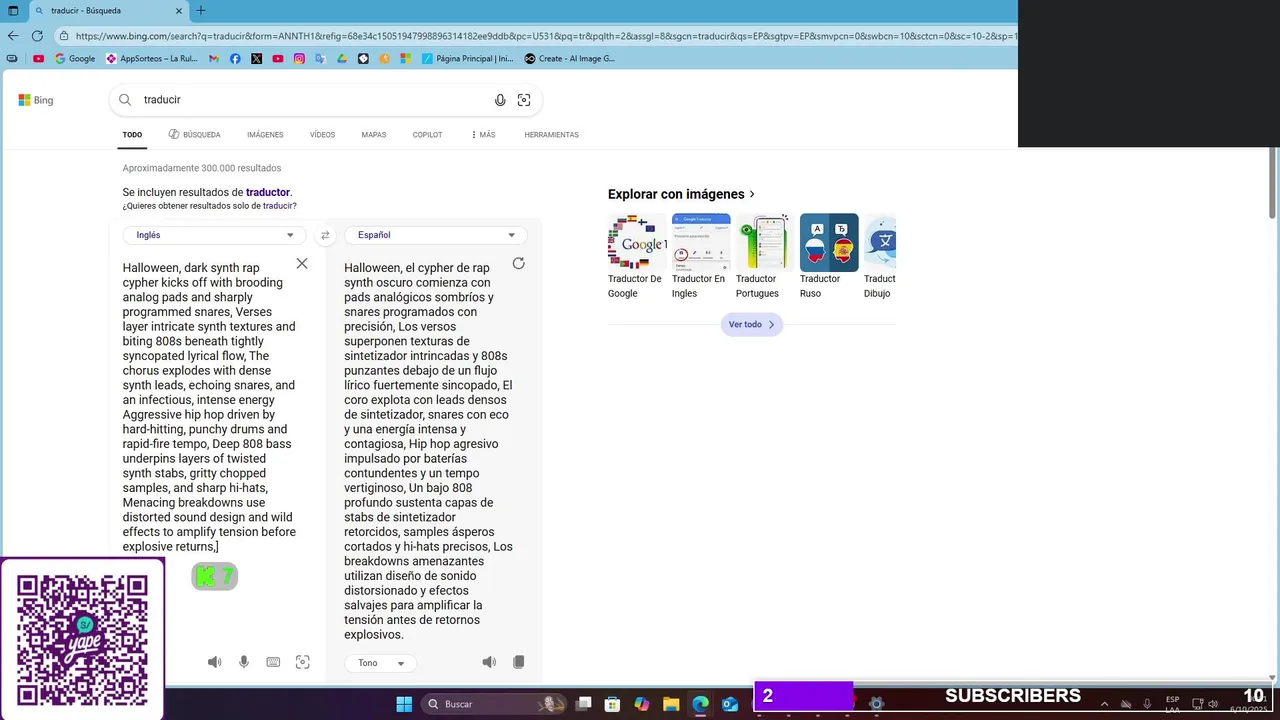Open the Google Translate bookmark icon
The width and height of the screenshot is (1280, 720).
tap(320, 59)
